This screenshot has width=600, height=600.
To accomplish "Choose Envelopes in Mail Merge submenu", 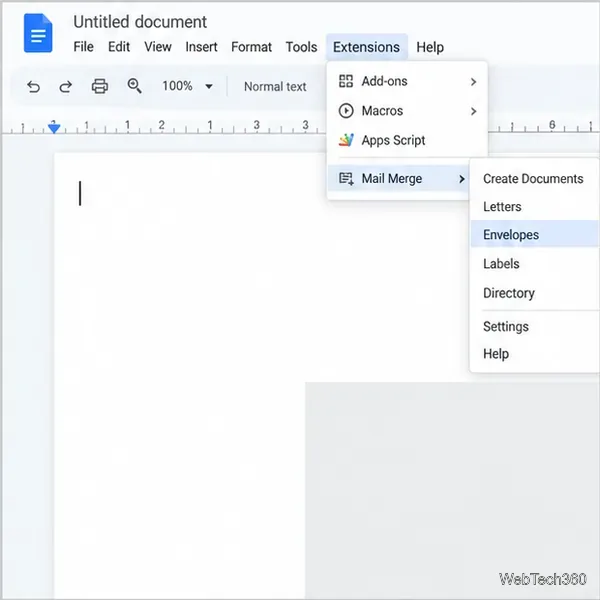I will pos(535,234).
